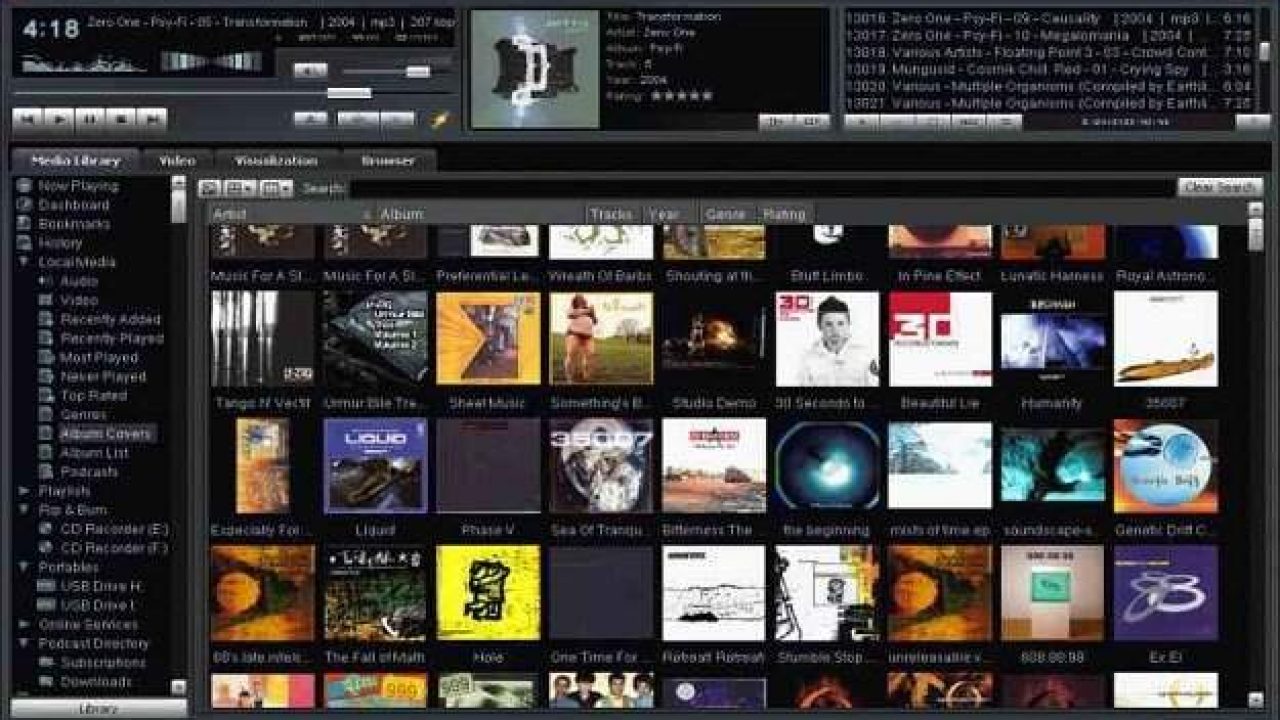Screen dimensions: 1280x720
Task: Switch to the Media Library tab
Action: click(76, 161)
